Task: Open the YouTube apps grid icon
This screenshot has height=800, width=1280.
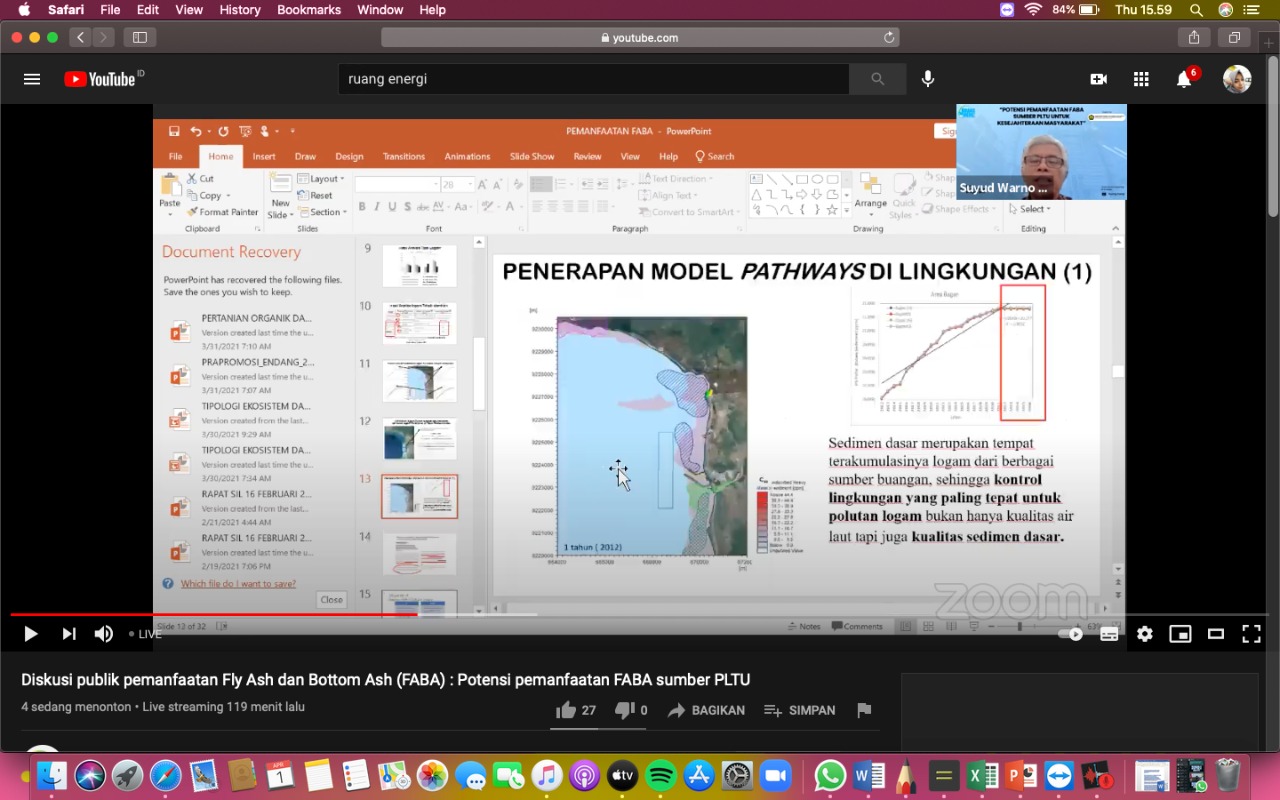Action: click(1141, 79)
